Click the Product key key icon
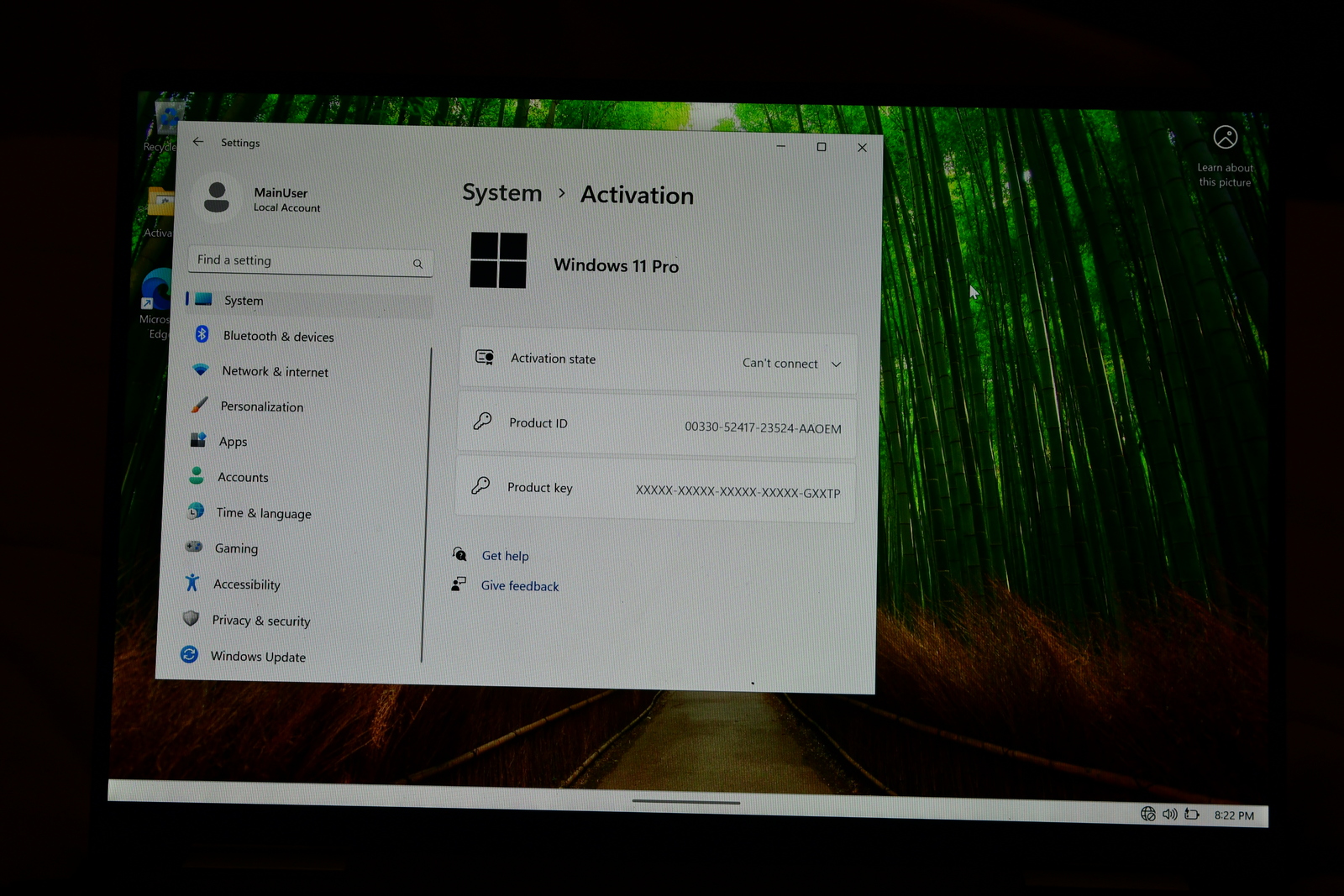The width and height of the screenshot is (1344, 896). pyautogui.click(x=480, y=485)
